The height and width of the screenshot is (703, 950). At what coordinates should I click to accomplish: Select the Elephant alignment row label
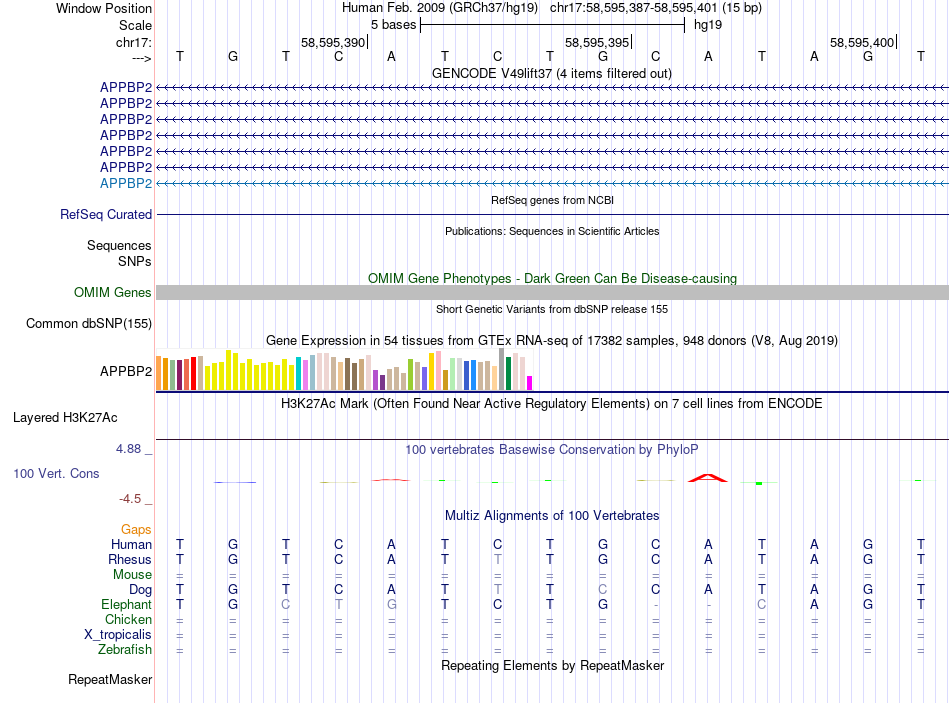point(127,604)
